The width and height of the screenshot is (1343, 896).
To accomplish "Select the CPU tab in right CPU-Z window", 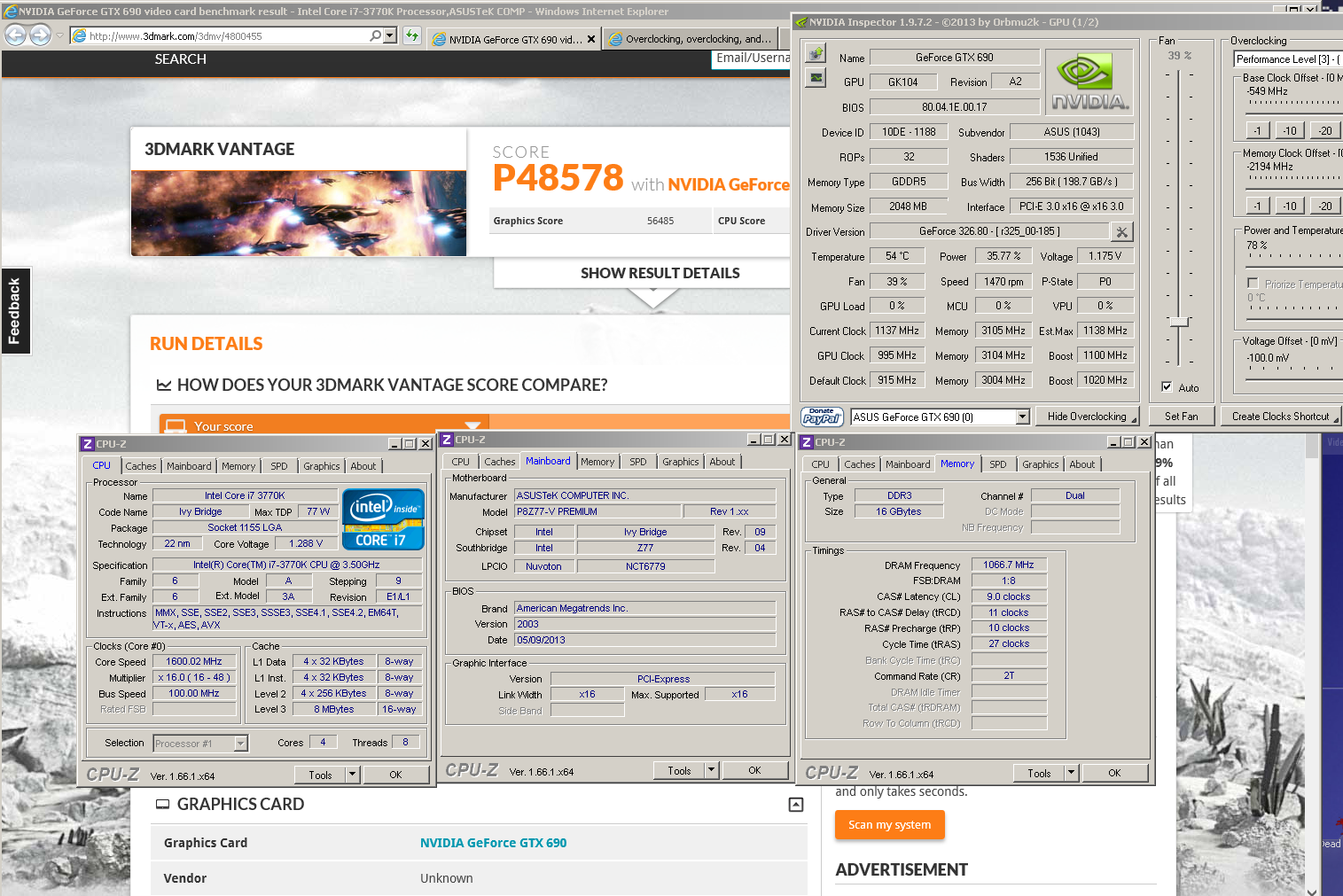I will (x=820, y=464).
